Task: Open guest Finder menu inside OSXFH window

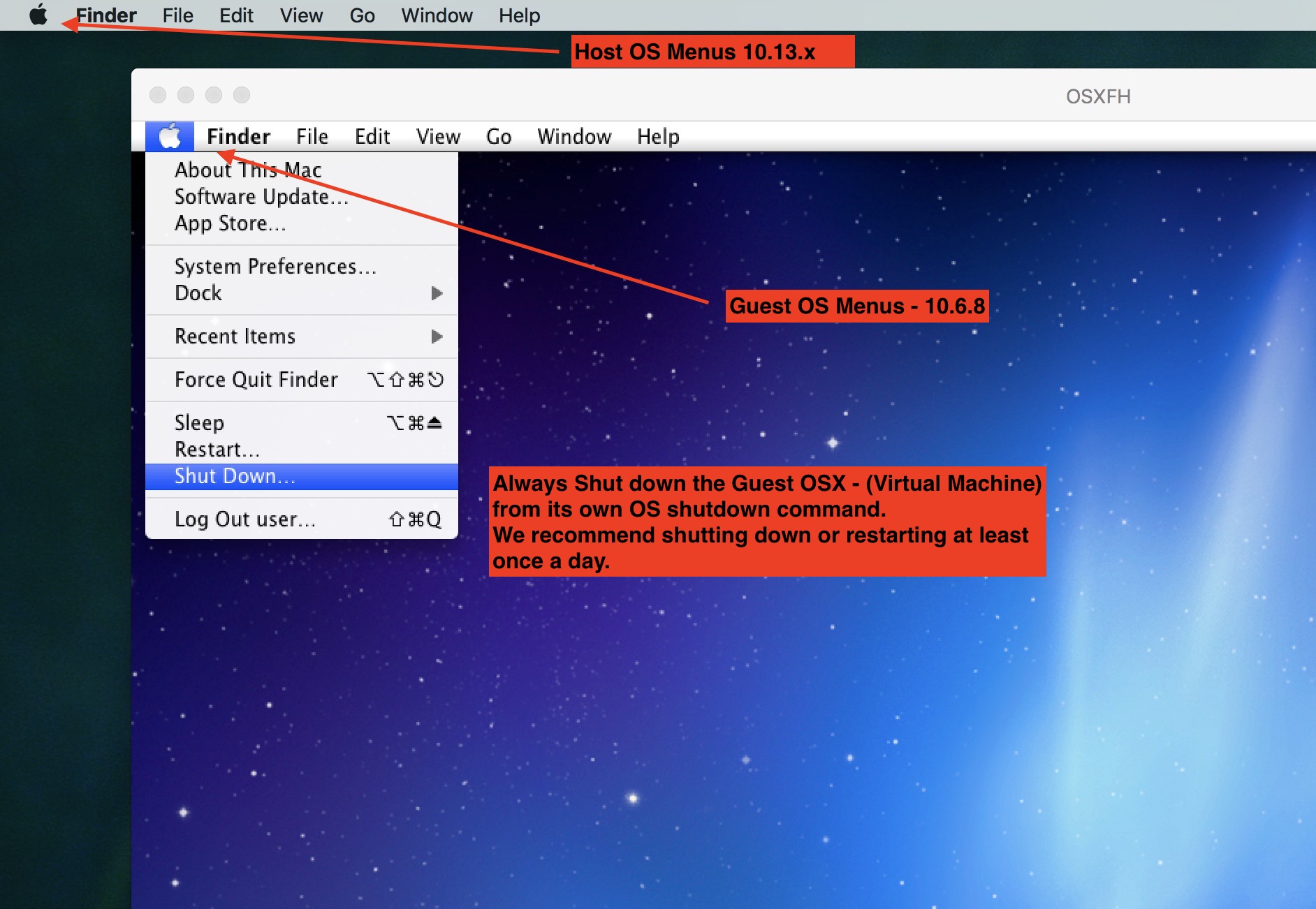Action: click(238, 136)
